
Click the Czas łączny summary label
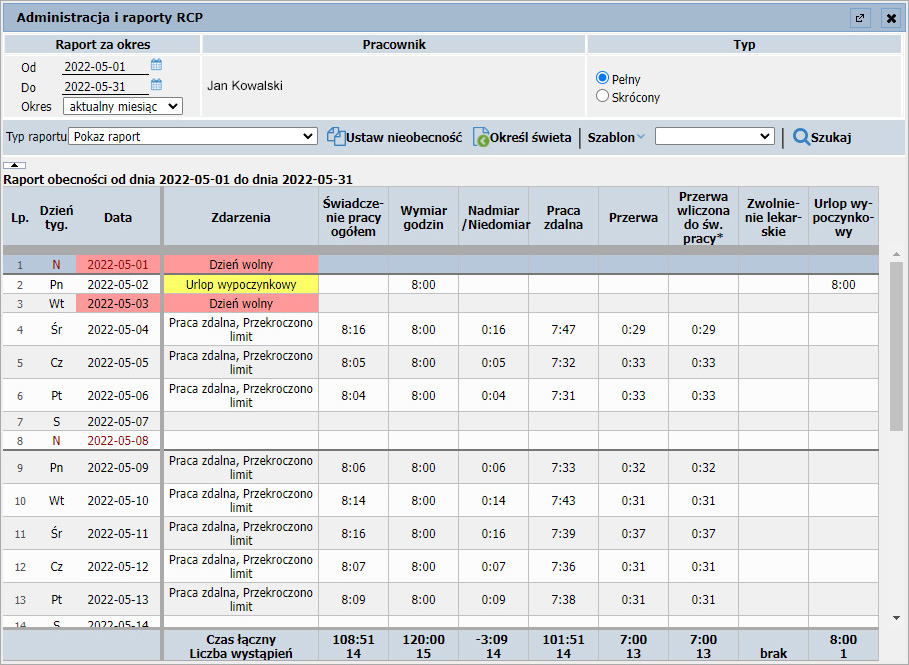[241, 639]
